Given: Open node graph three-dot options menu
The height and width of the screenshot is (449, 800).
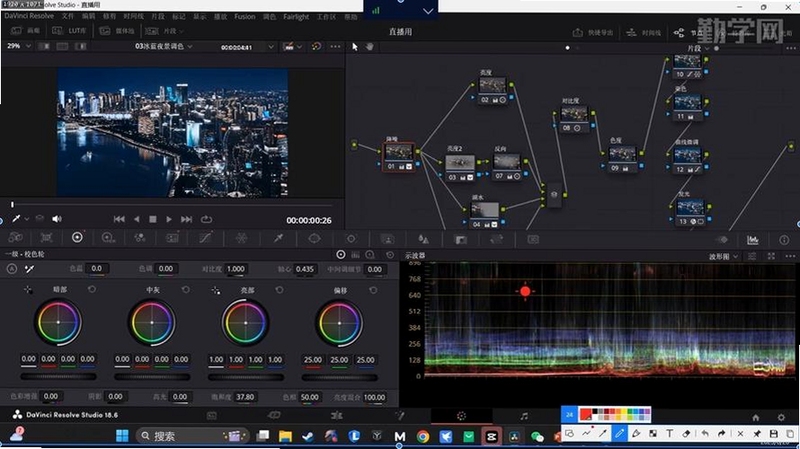Looking at the screenshot, I should click(x=790, y=48).
